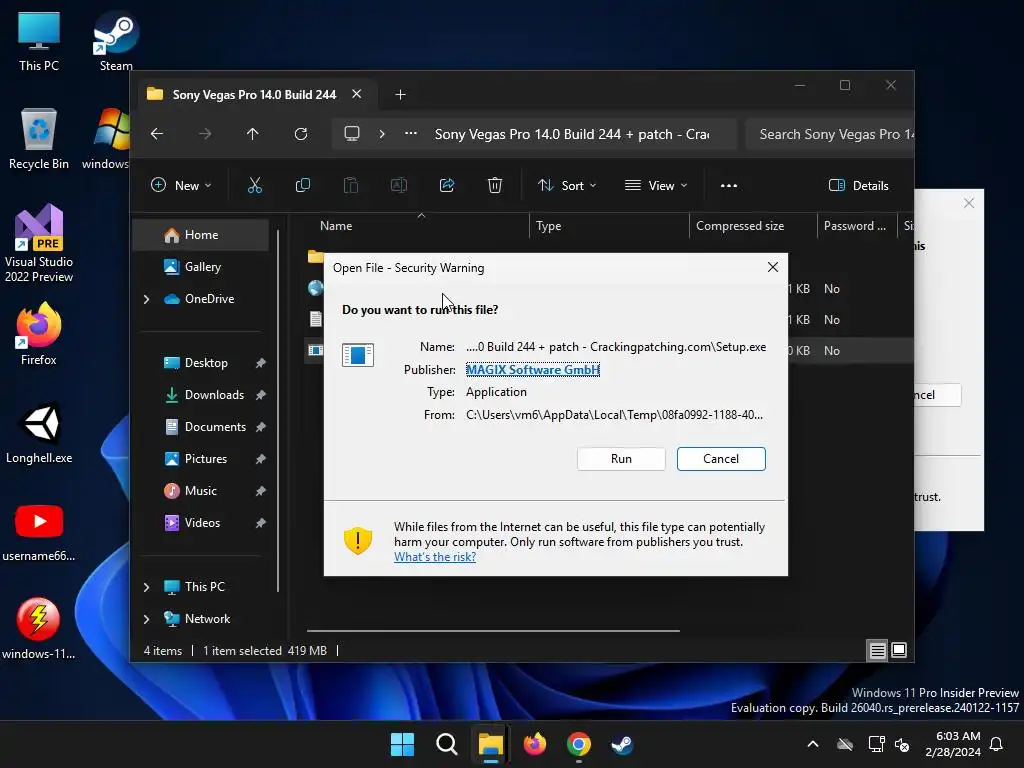The height and width of the screenshot is (768, 1024).
Task: Sort by Compressed size column header
Action: 753,226
